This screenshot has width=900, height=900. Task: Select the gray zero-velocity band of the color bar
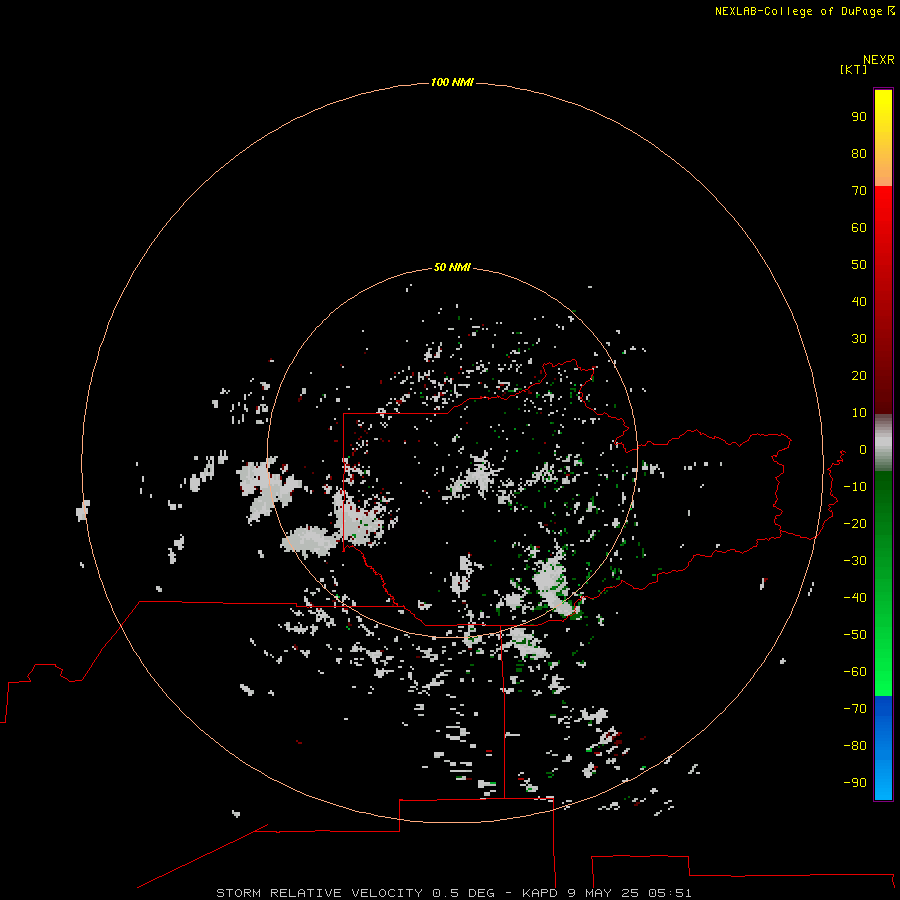(x=883, y=443)
